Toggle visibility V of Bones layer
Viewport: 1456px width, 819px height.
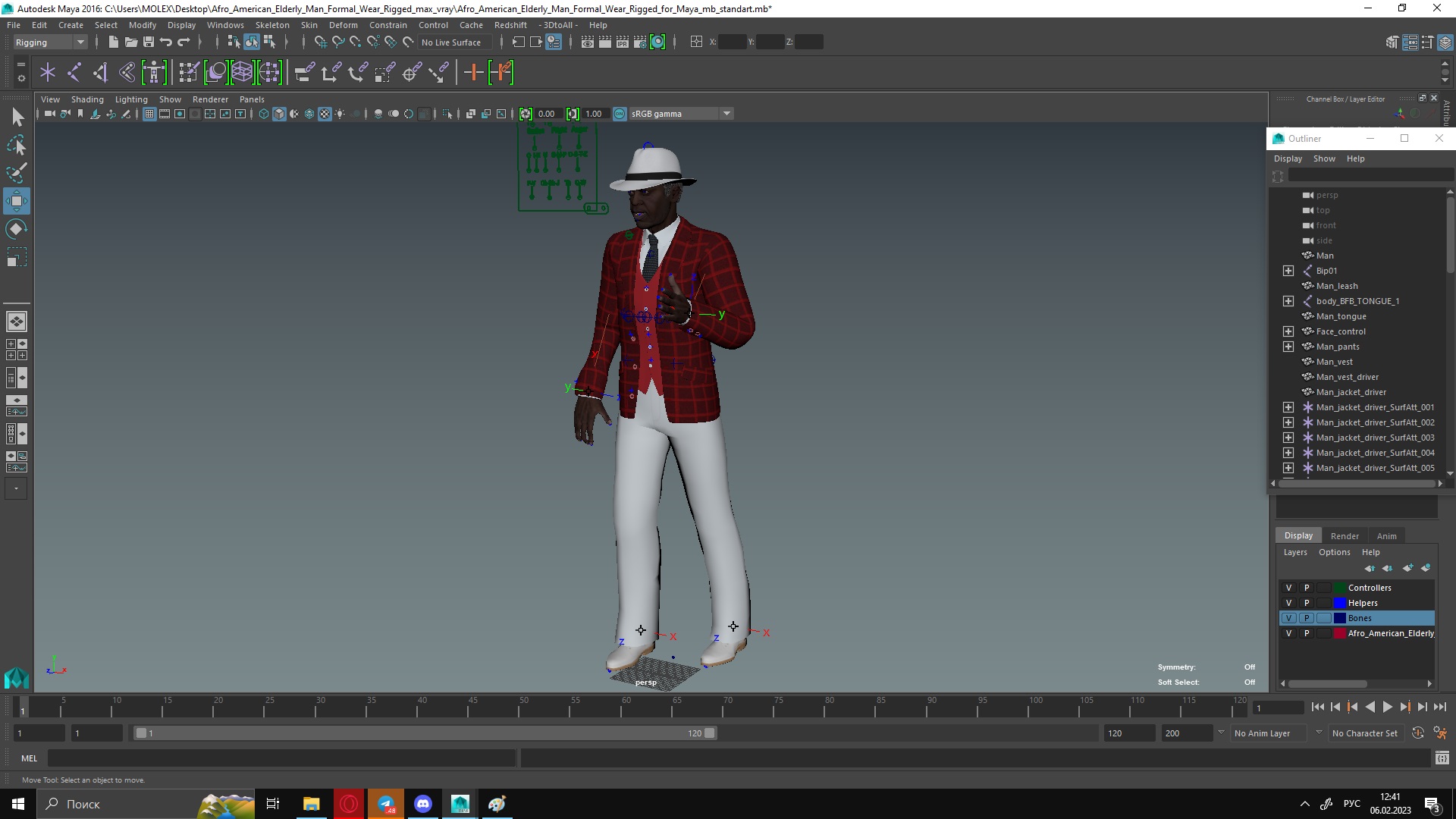(1288, 618)
